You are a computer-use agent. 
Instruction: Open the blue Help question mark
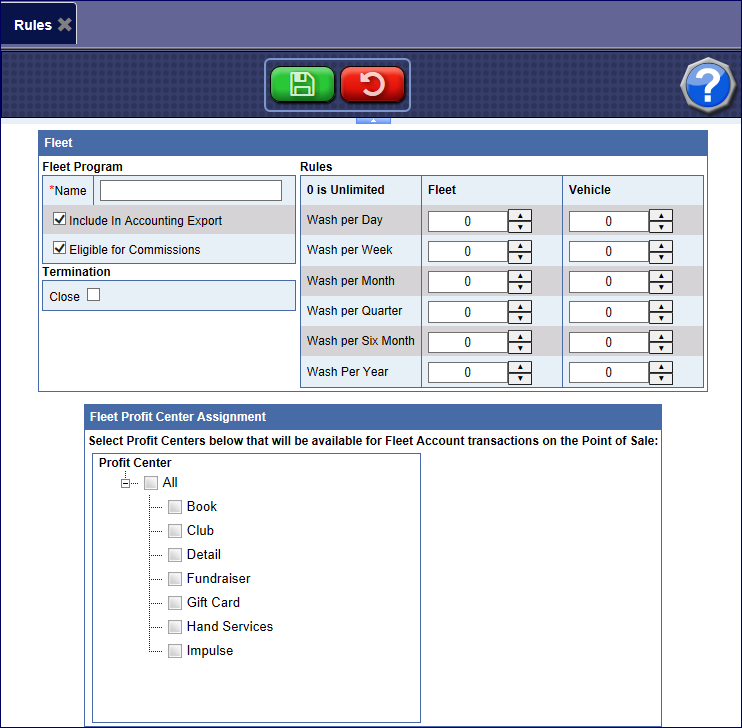point(707,85)
